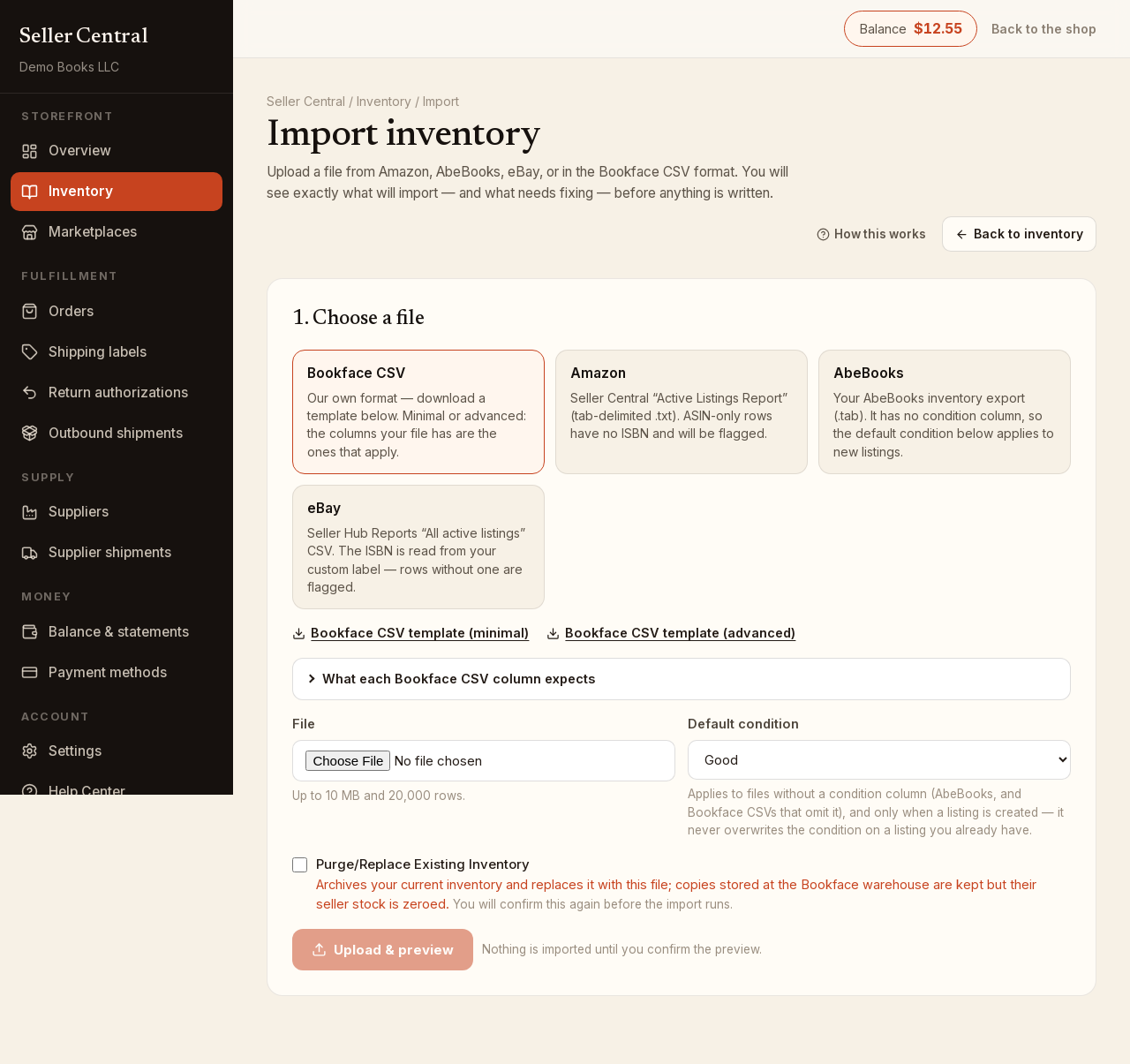Download Bookface CSV template (minimal)

pos(419,633)
